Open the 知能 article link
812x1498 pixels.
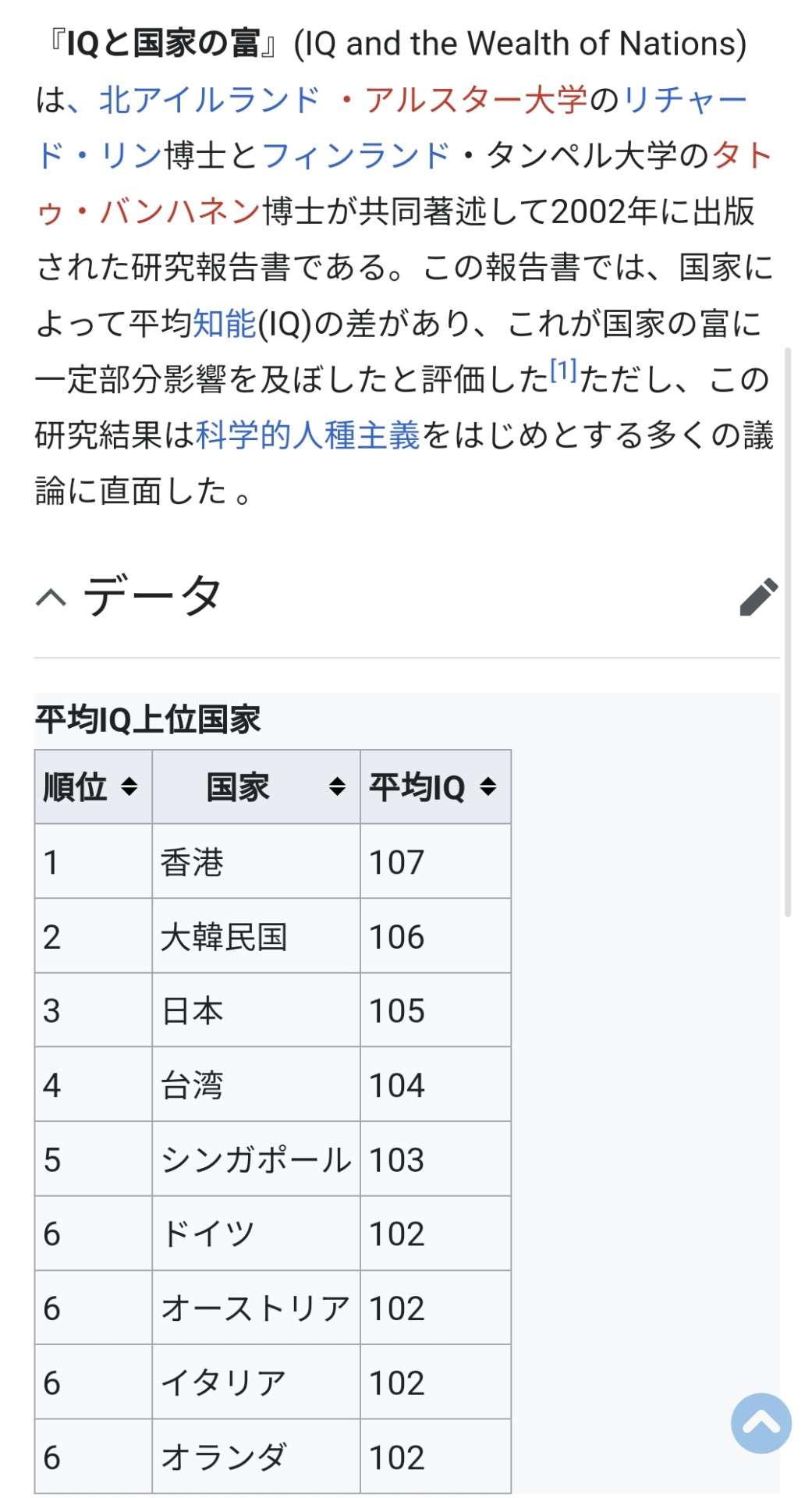(x=224, y=323)
